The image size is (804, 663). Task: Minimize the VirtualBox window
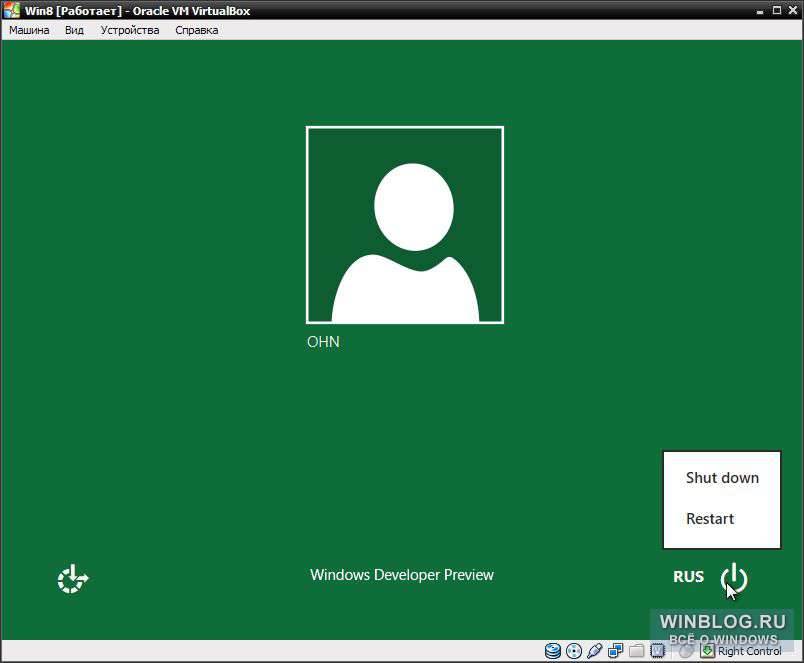click(x=760, y=11)
